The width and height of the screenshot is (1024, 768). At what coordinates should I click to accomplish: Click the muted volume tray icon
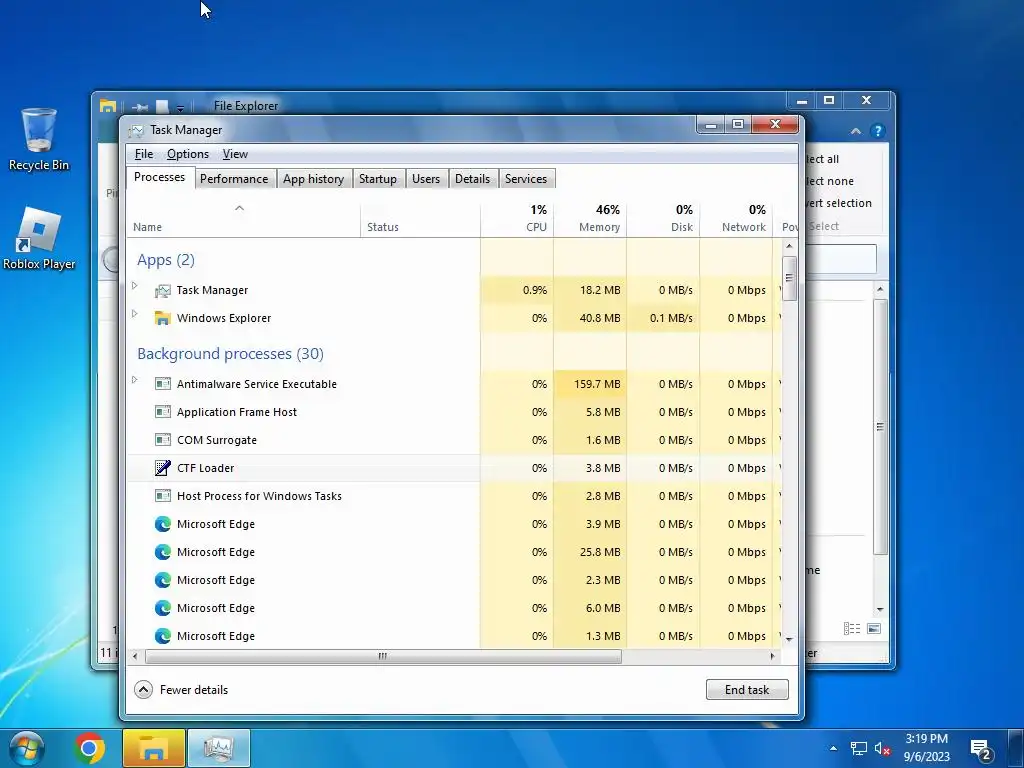click(882, 748)
